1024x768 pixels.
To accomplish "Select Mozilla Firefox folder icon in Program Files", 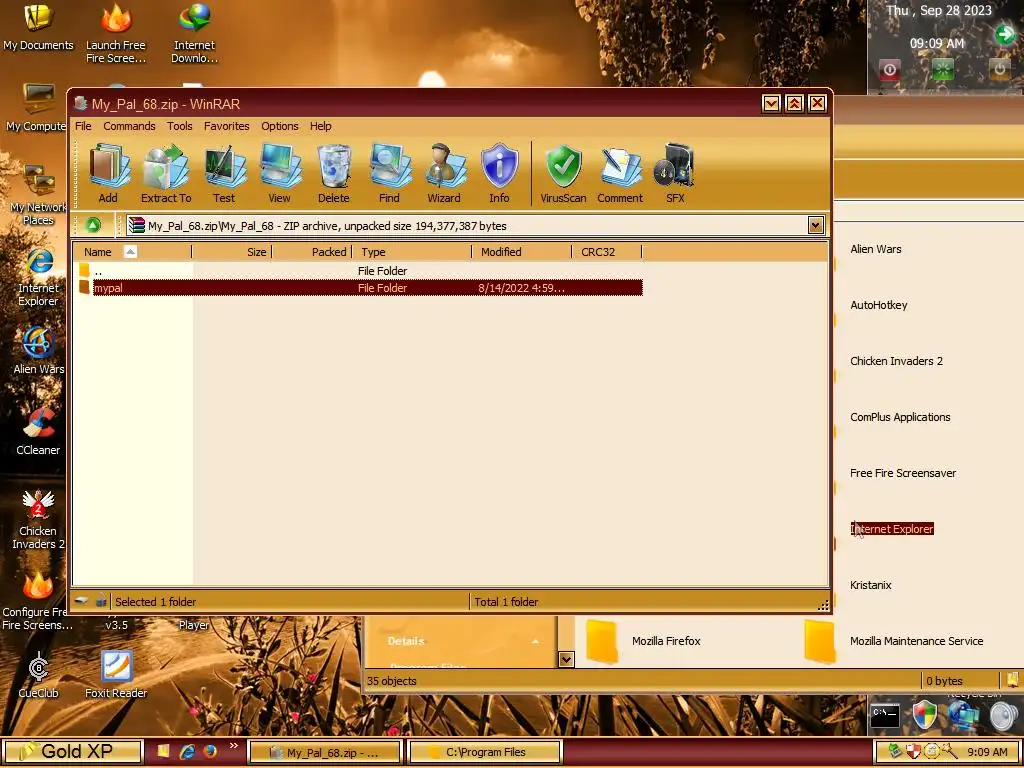I will [x=601, y=641].
